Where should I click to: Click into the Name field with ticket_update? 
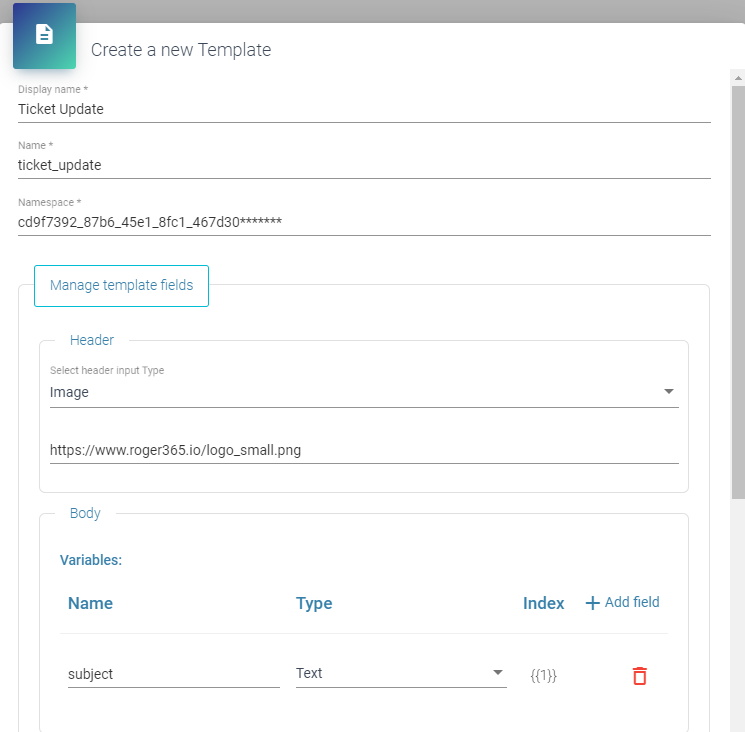coord(364,165)
